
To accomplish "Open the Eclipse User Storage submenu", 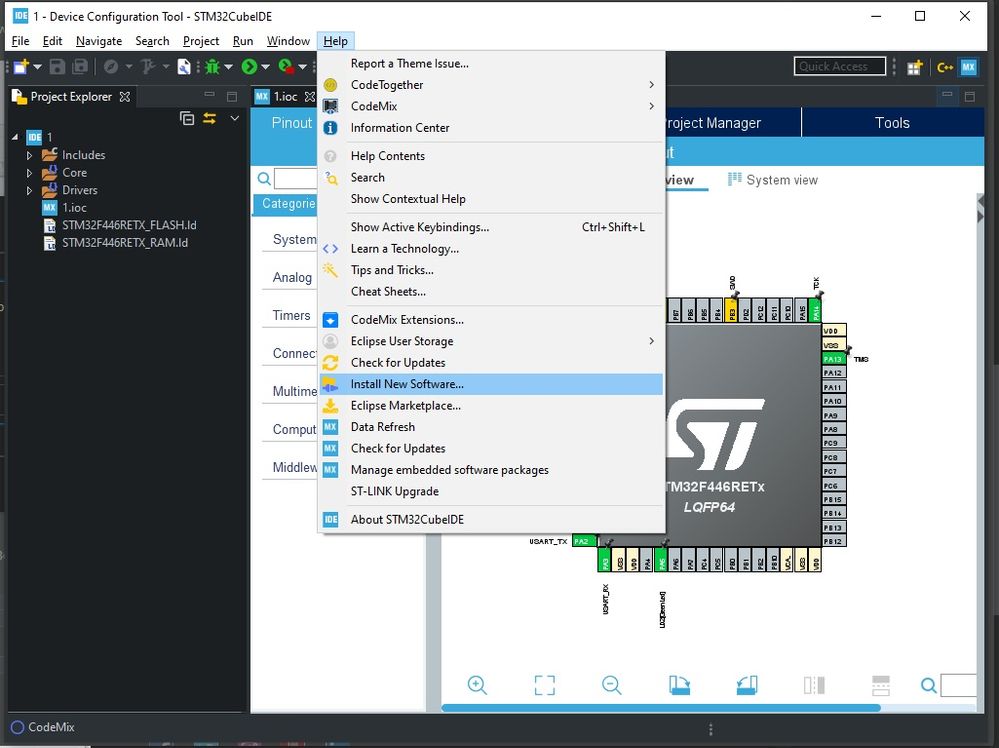I will click(x=491, y=342).
